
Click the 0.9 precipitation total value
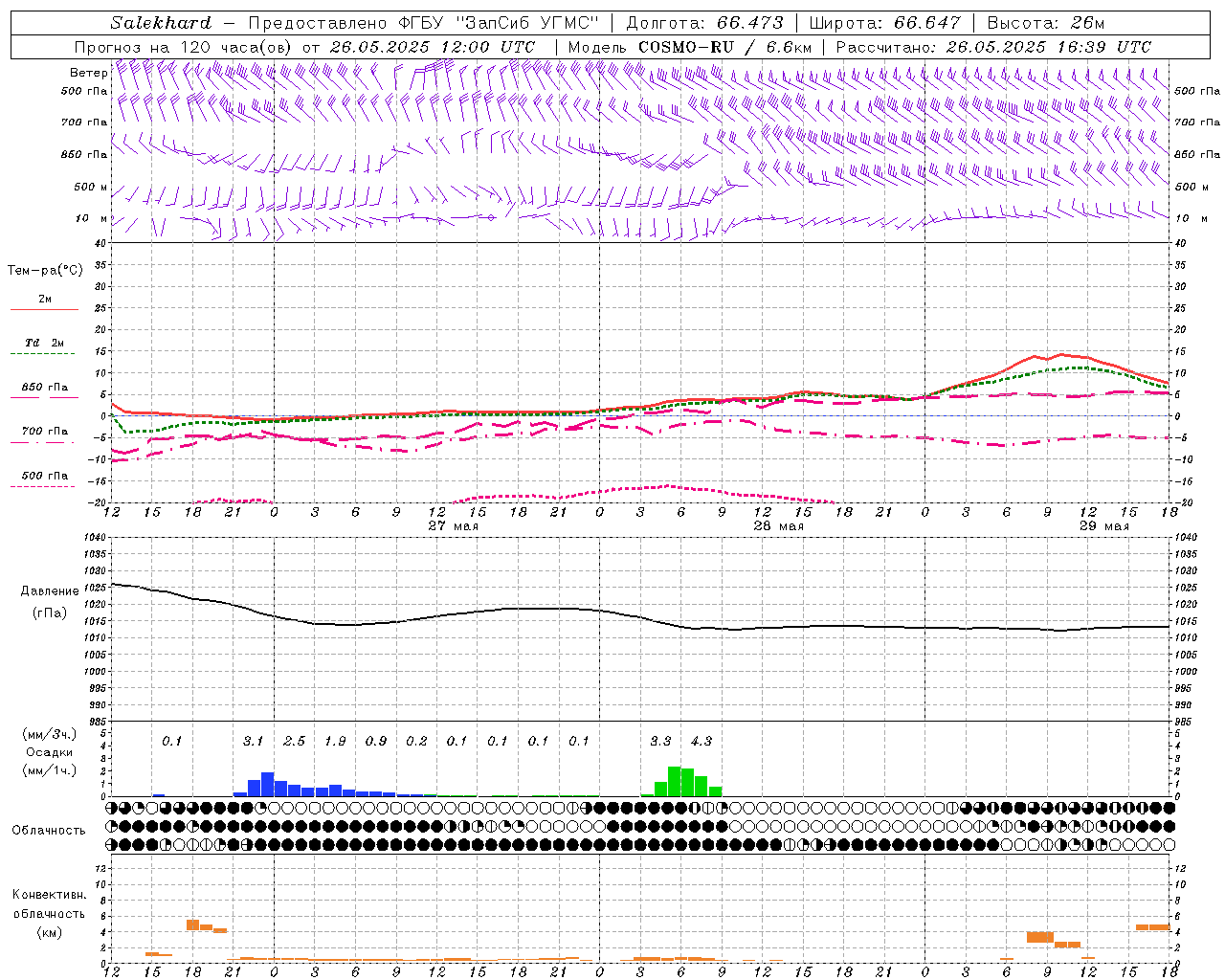click(376, 742)
